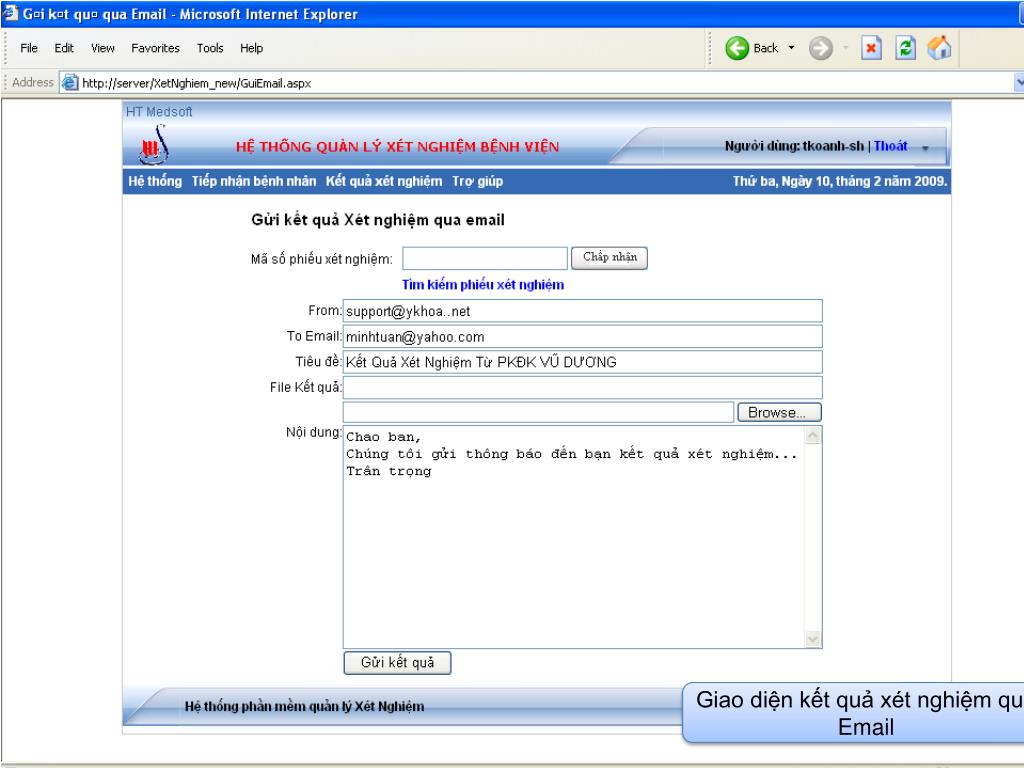Click the Nội dung scrollbar down arrow
This screenshot has width=1024, height=768.
[812, 639]
